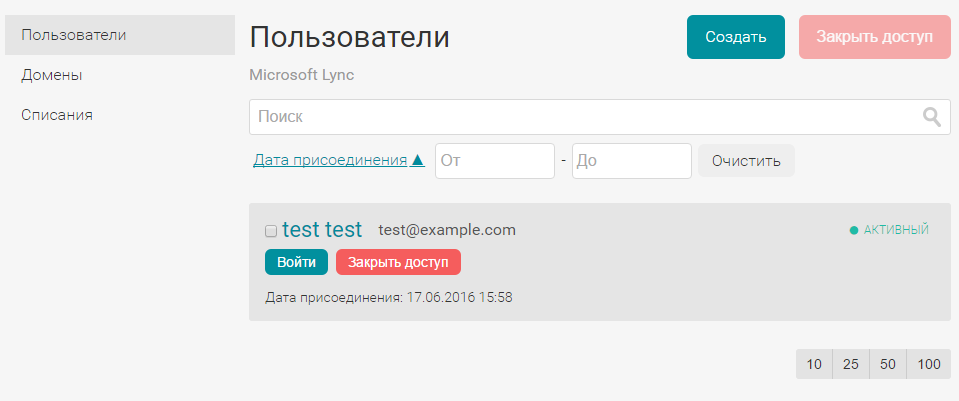The image size is (959, 401).
Task: Click the magnifier search icon
Action: click(931, 117)
